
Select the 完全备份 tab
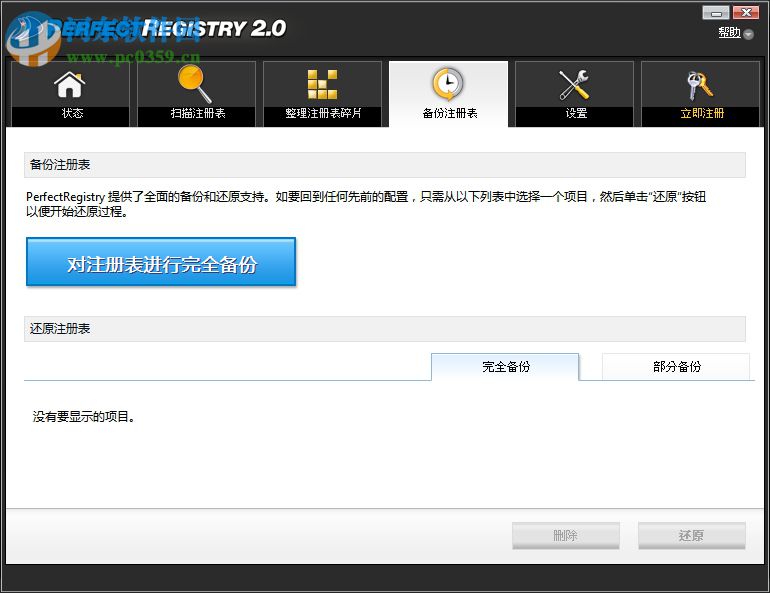pos(505,367)
